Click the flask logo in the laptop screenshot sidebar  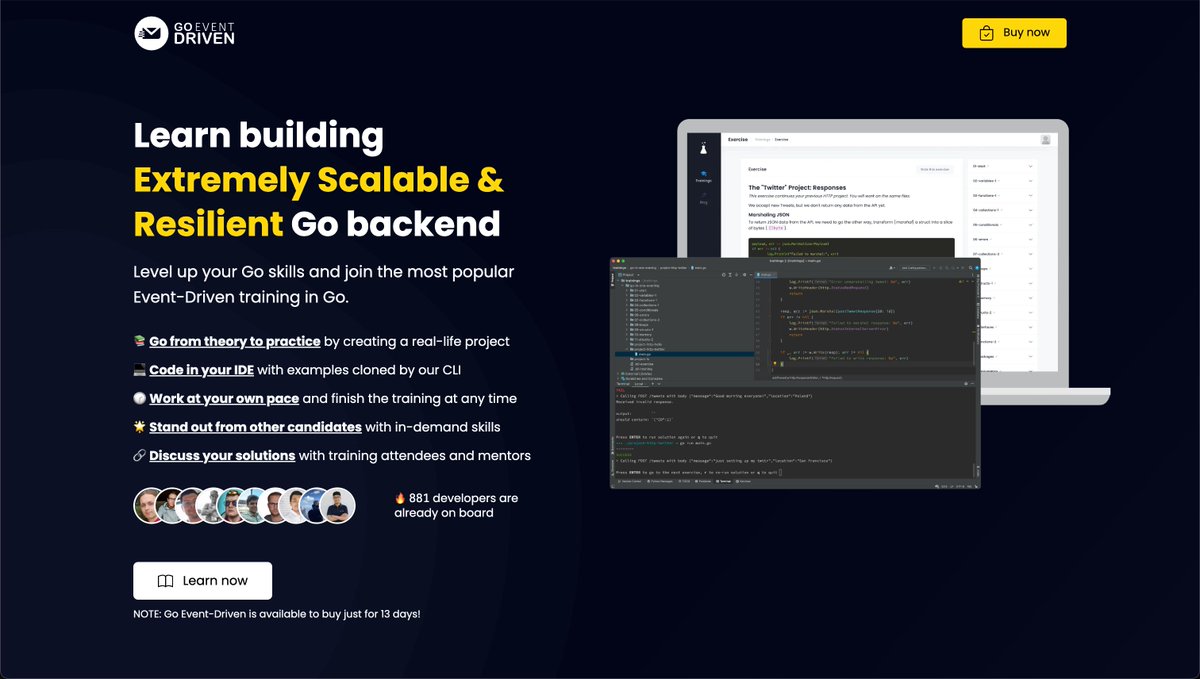click(x=703, y=149)
